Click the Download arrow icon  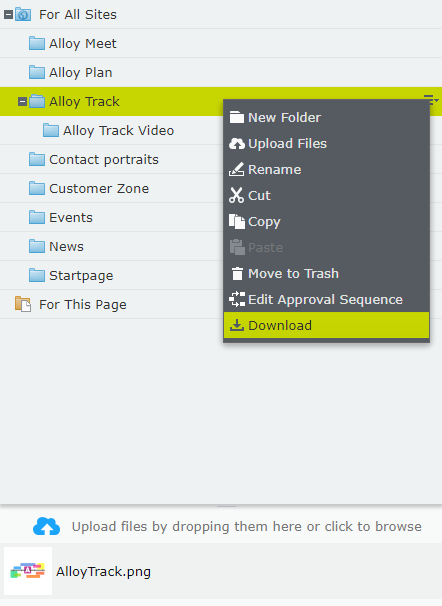pos(236,325)
